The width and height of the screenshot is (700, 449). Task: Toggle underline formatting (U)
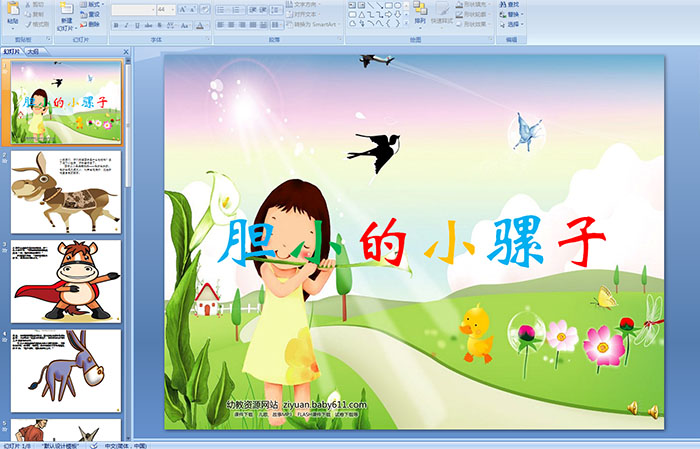coord(137,25)
